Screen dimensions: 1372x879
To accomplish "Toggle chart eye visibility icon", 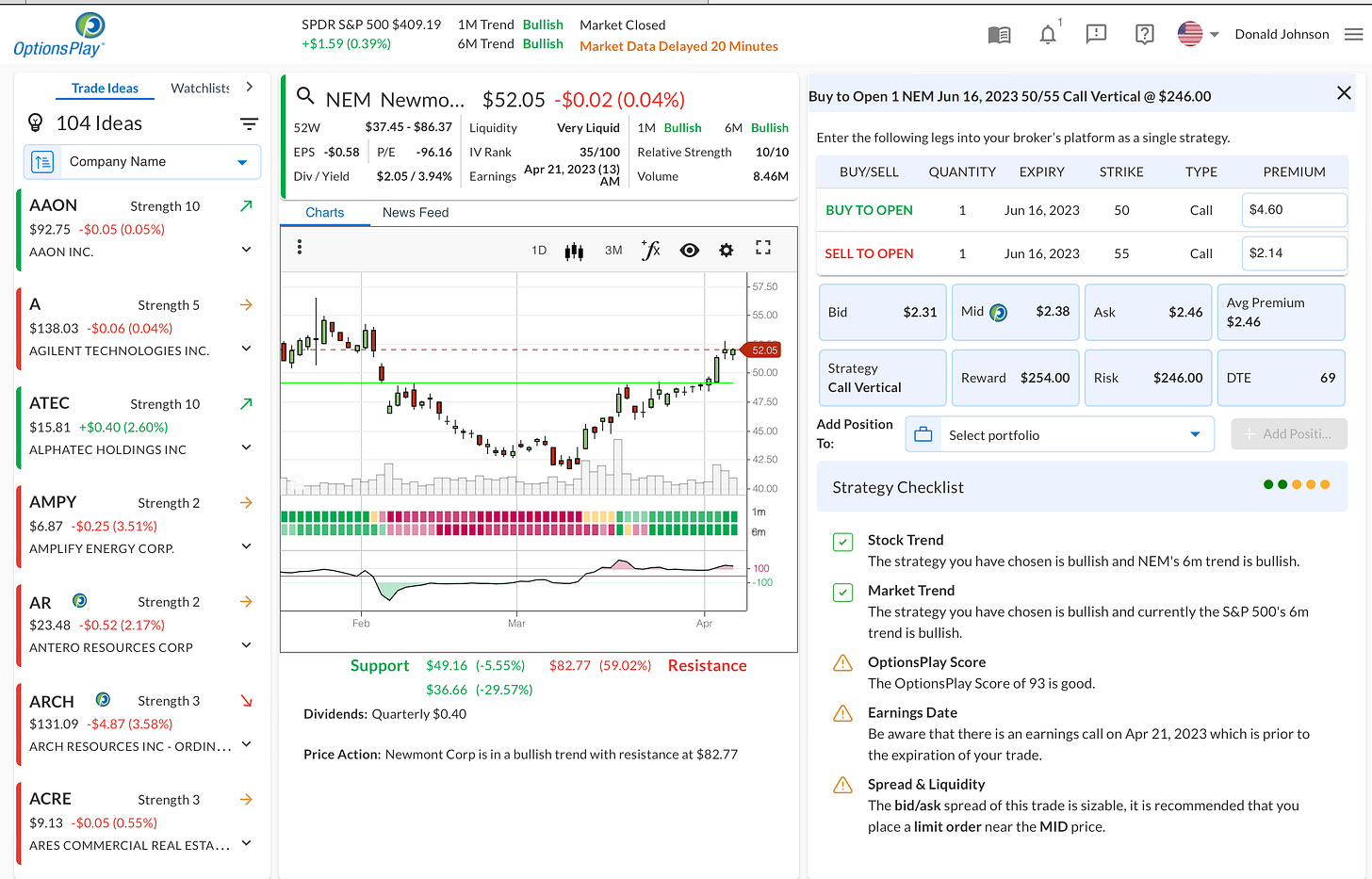I will tap(690, 251).
